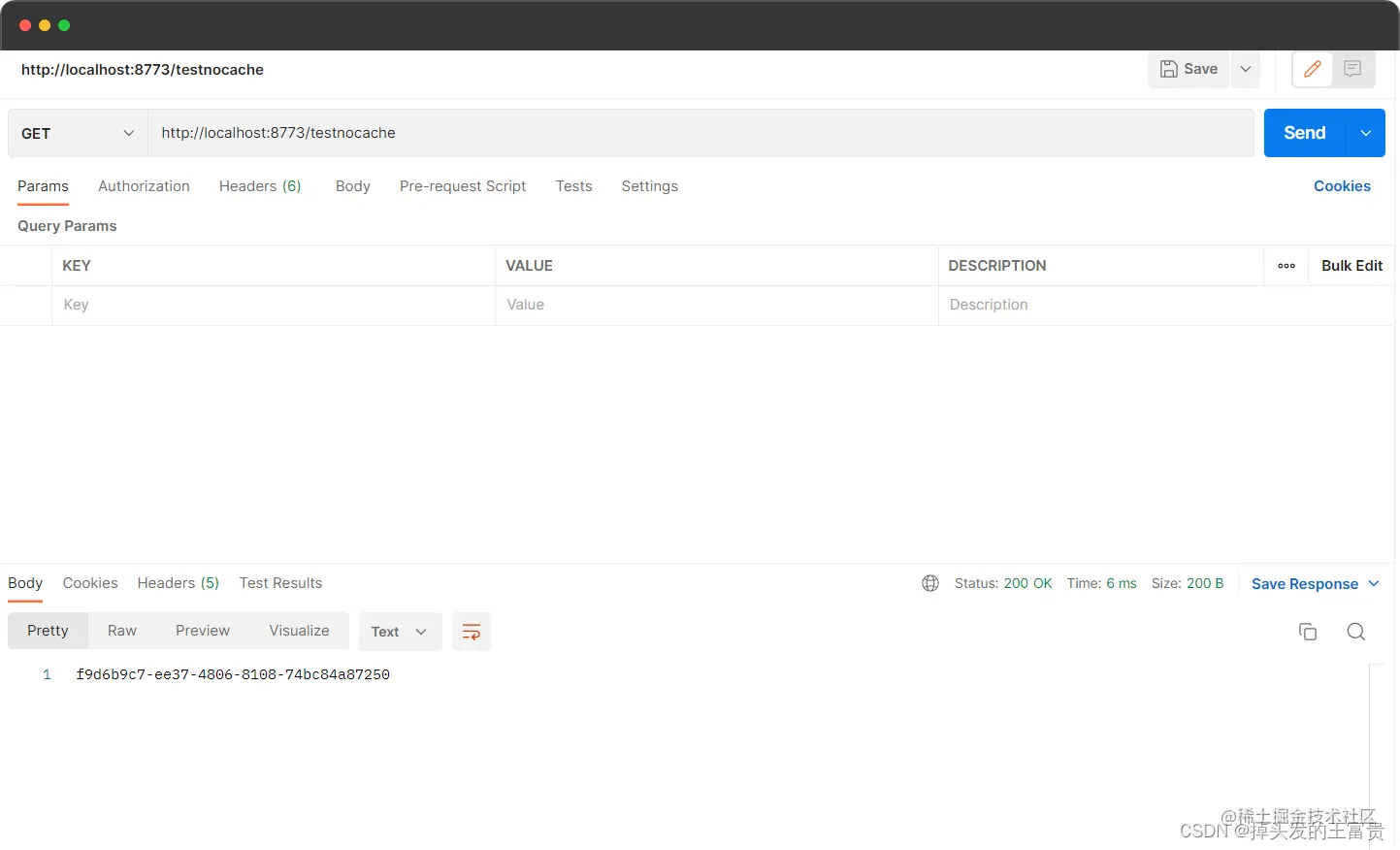Open the Settings tab

650,186
